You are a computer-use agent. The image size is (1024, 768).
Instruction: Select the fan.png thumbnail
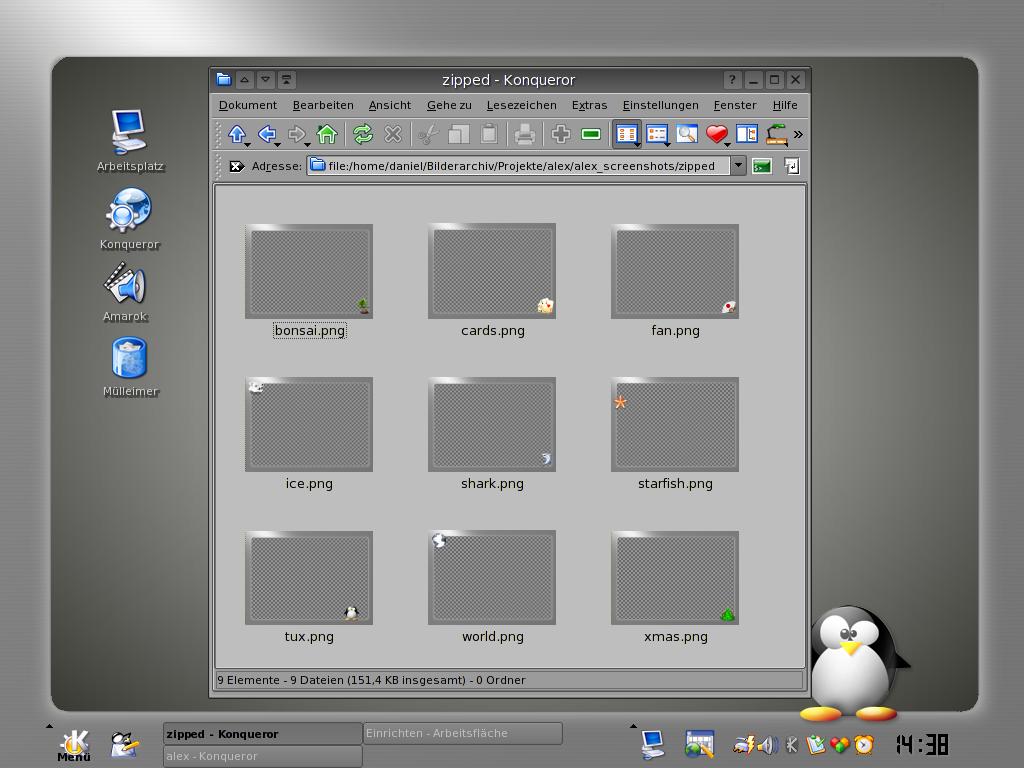[675, 272]
